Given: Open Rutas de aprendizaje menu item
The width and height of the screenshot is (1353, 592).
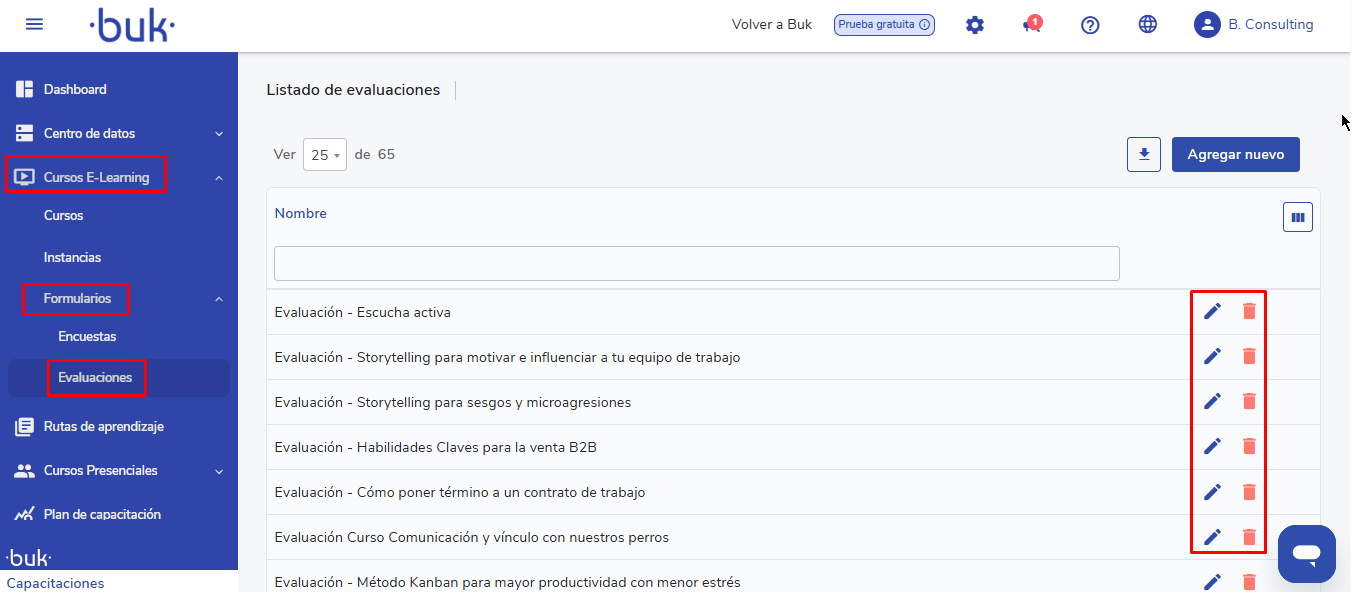Looking at the screenshot, I should pyautogui.click(x=103, y=426).
